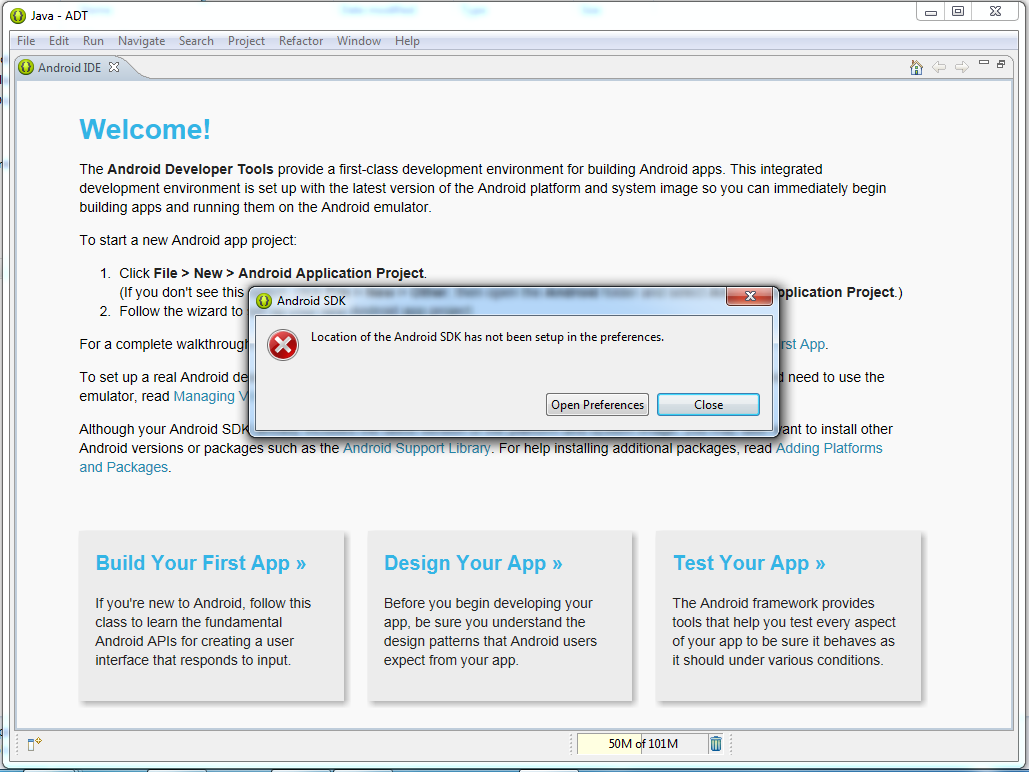Open the Run menu

click(93, 41)
